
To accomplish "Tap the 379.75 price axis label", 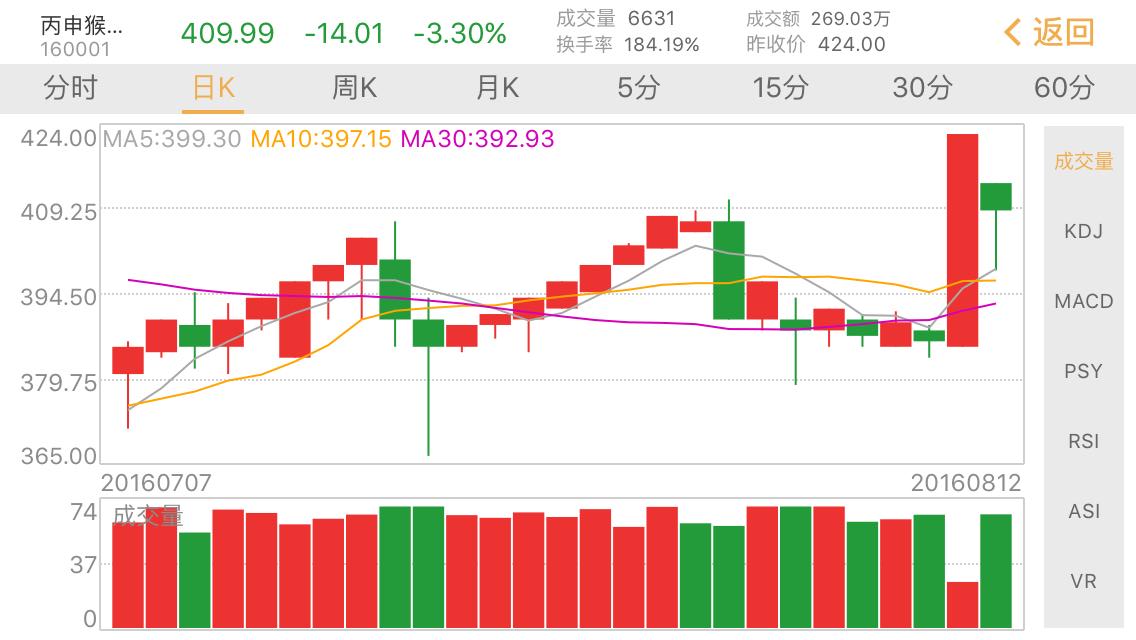I will pos(59,383).
